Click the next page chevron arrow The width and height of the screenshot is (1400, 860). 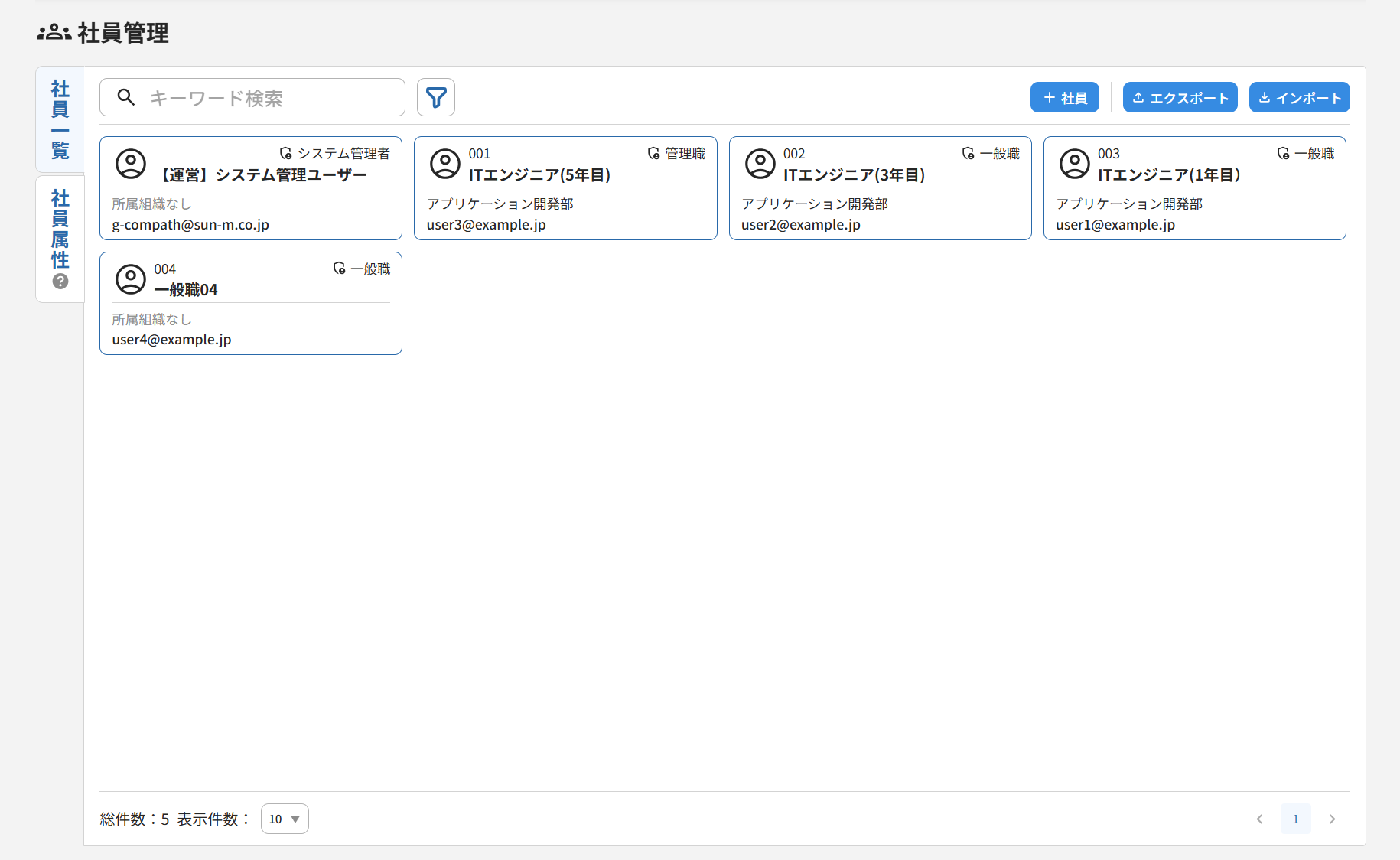pos(1332,819)
